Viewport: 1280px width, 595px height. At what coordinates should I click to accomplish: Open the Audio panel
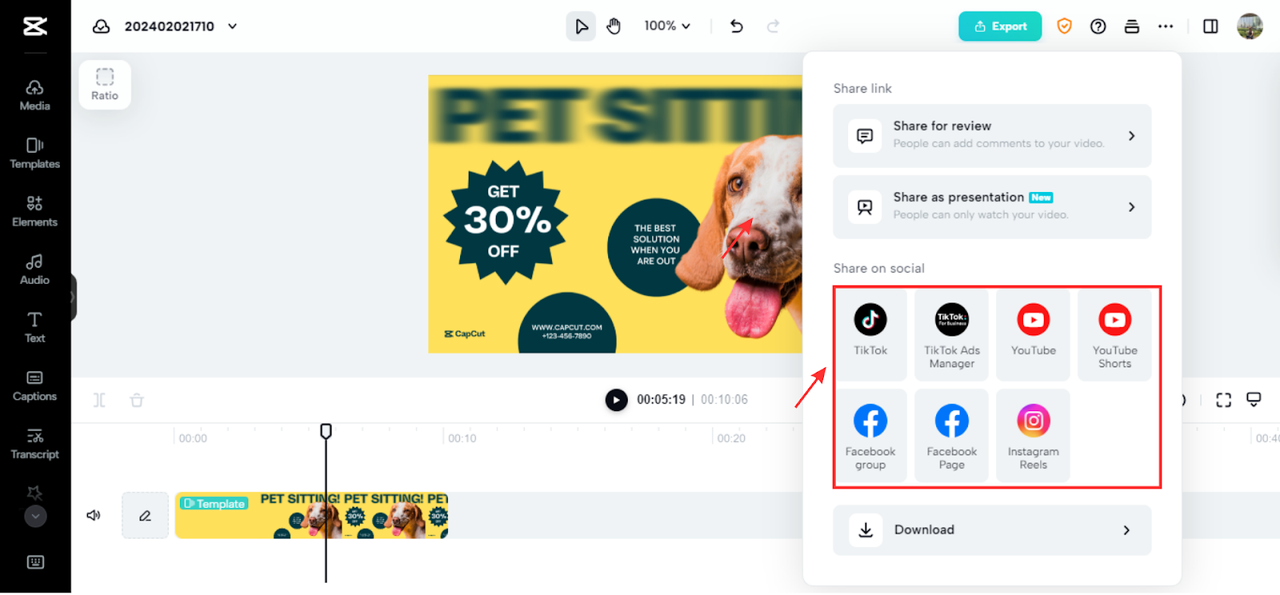tap(35, 269)
